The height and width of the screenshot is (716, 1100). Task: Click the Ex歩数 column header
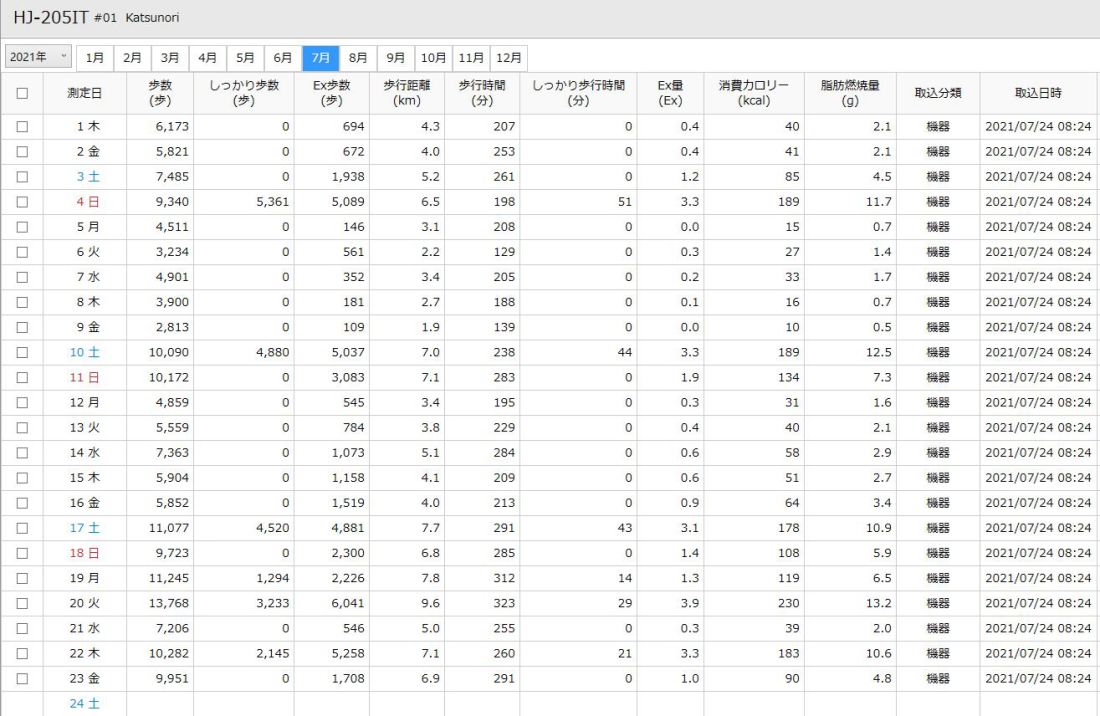332,93
